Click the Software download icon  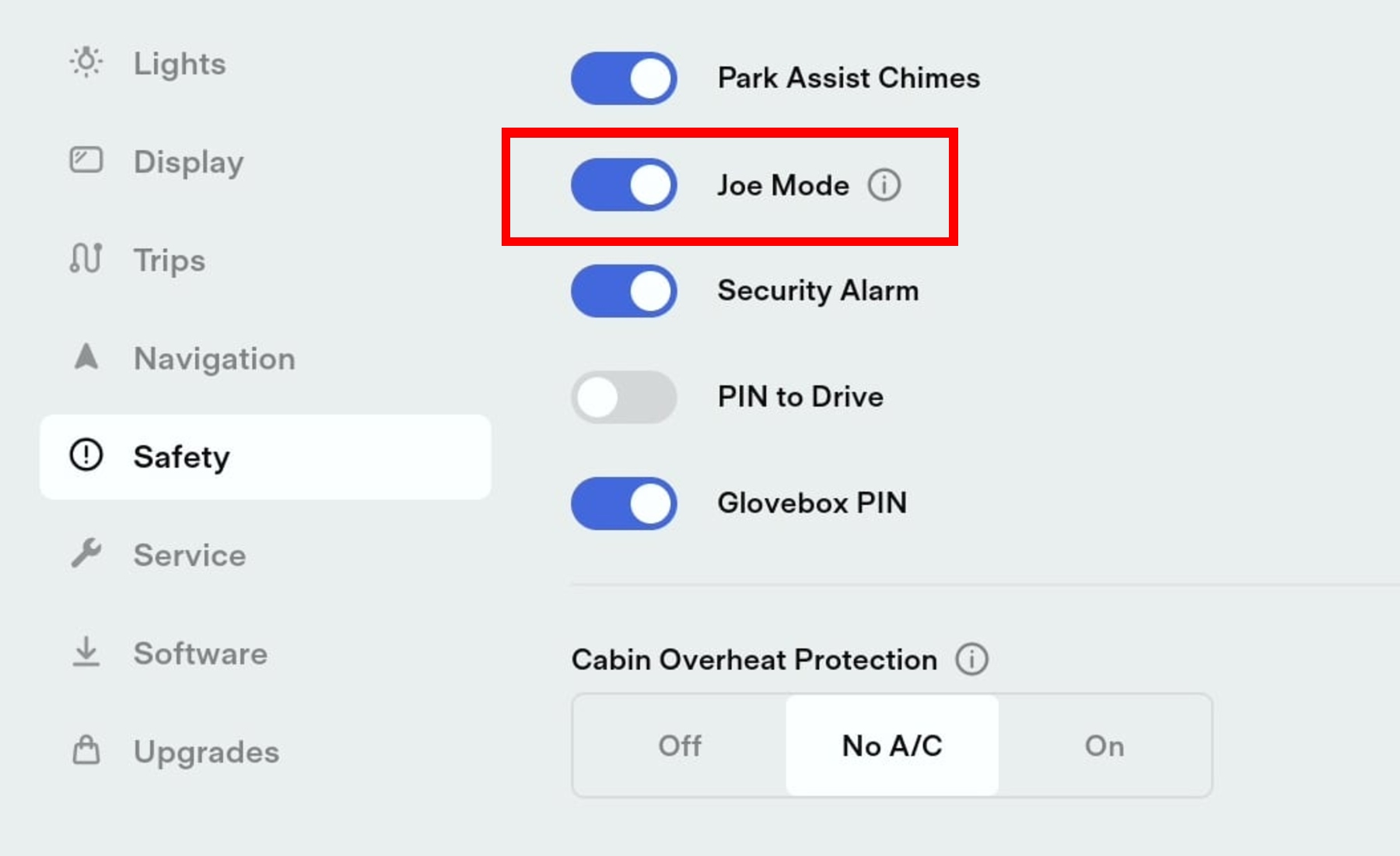(x=86, y=652)
